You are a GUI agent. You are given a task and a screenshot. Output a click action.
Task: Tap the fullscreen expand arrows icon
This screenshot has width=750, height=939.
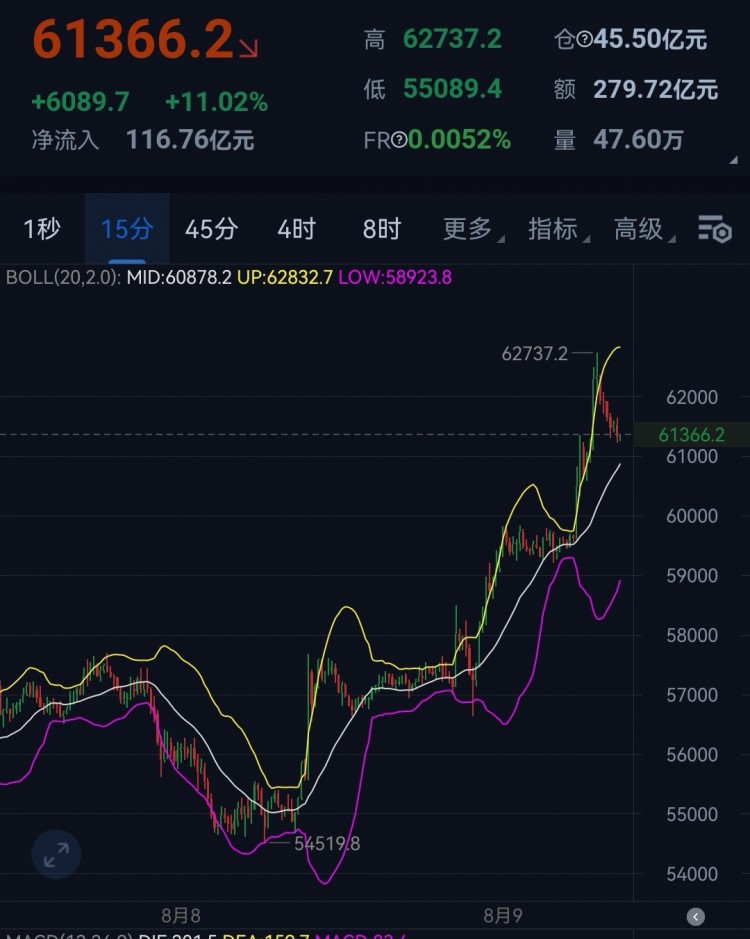[56, 854]
